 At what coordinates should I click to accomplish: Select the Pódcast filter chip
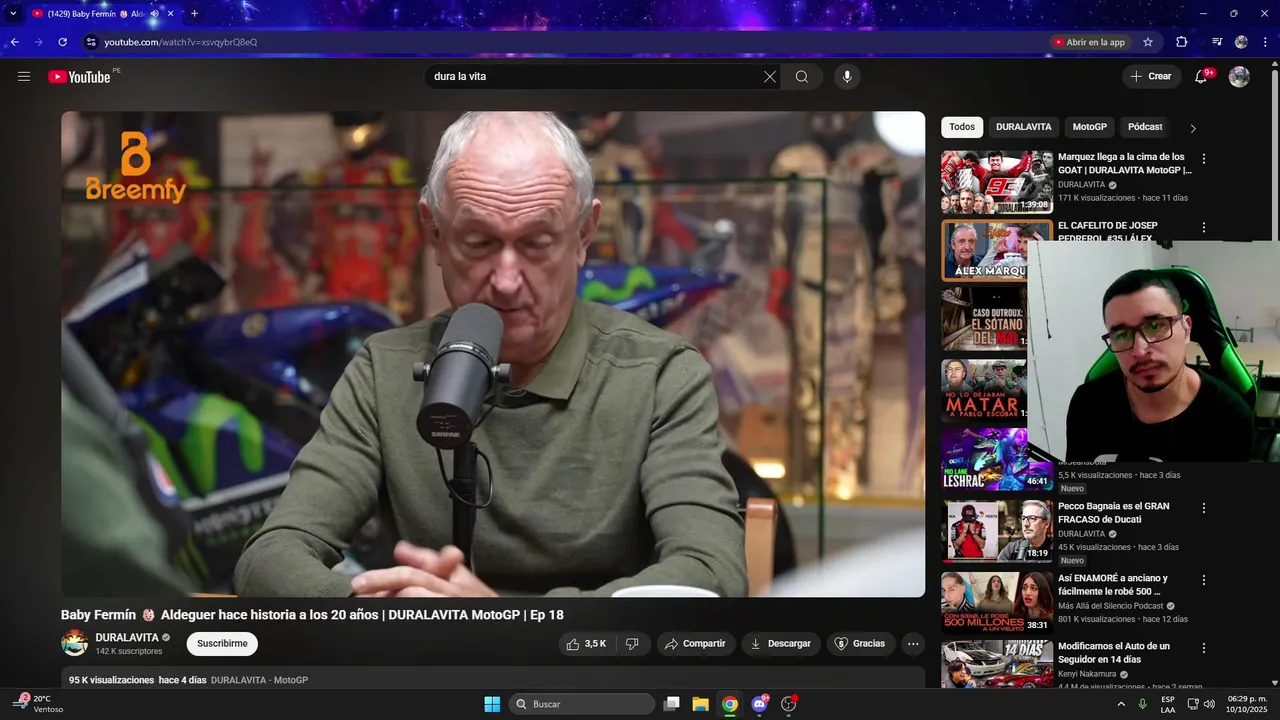[x=1145, y=127]
